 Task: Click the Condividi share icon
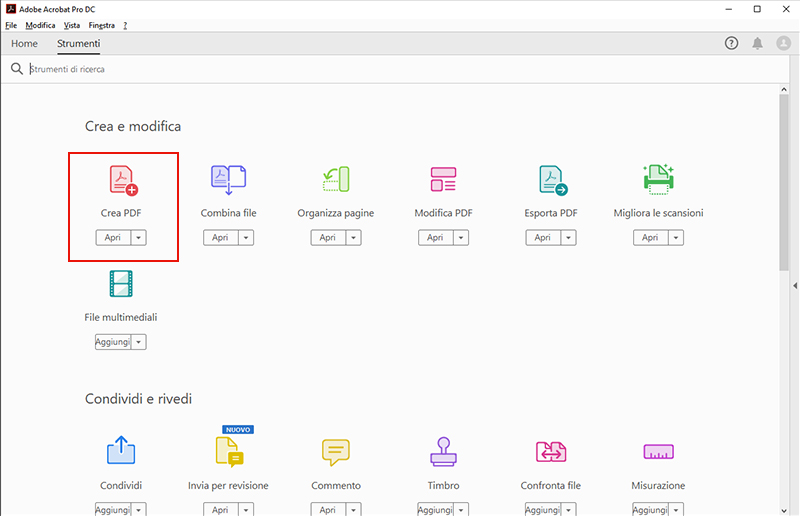tap(121, 450)
